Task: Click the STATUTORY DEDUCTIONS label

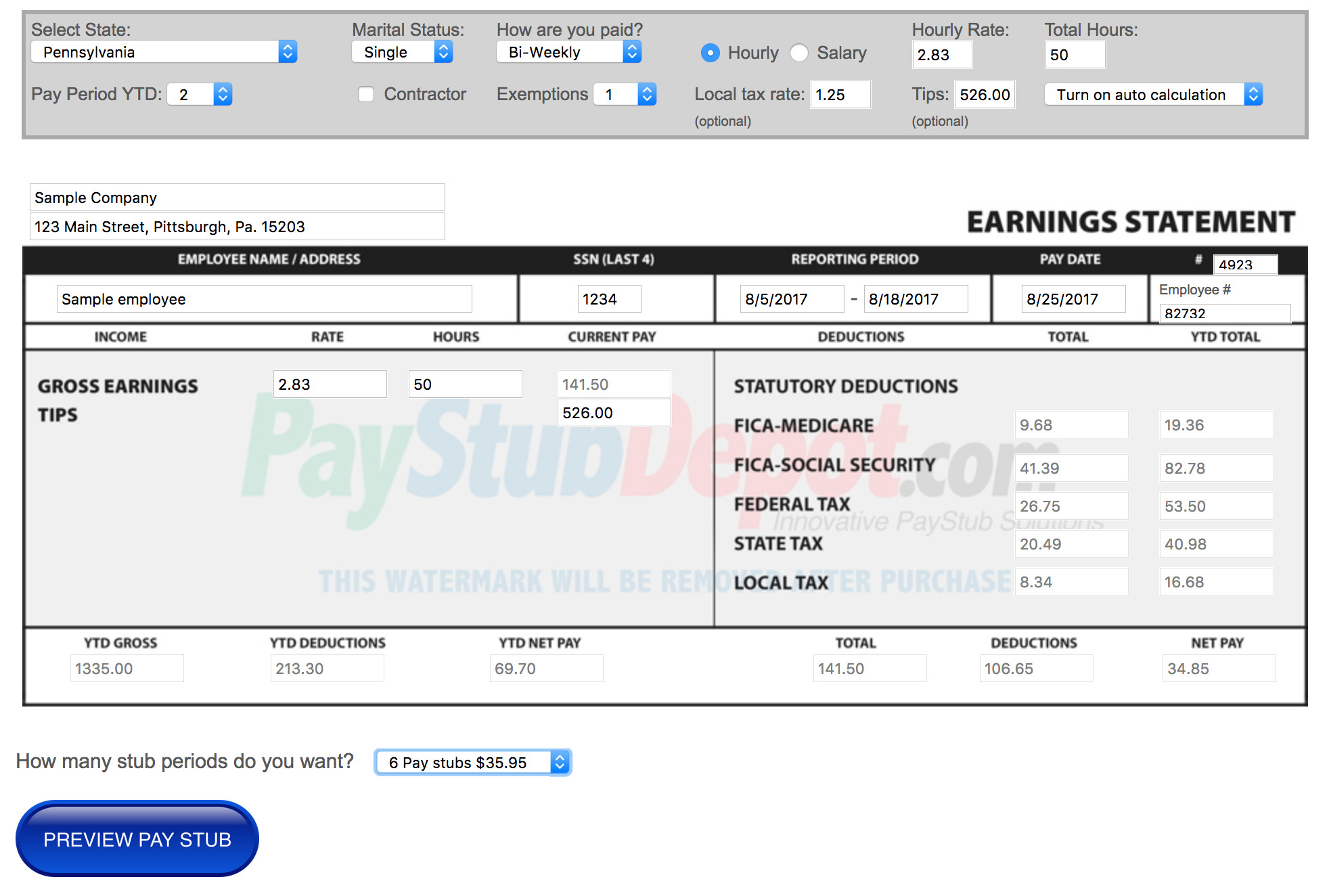Action: click(x=846, y=386)
